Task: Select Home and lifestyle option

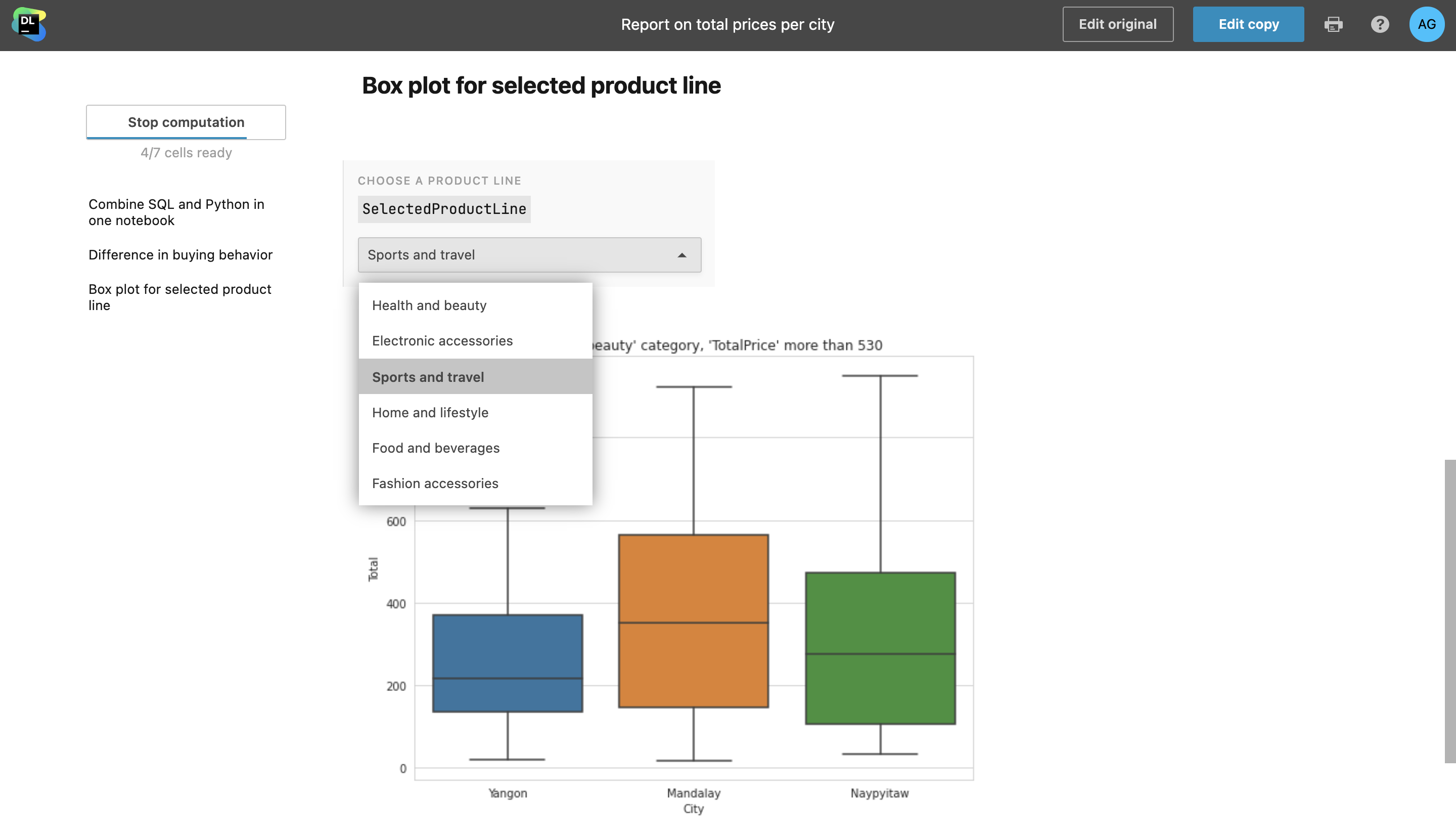Action: [430, 412]
